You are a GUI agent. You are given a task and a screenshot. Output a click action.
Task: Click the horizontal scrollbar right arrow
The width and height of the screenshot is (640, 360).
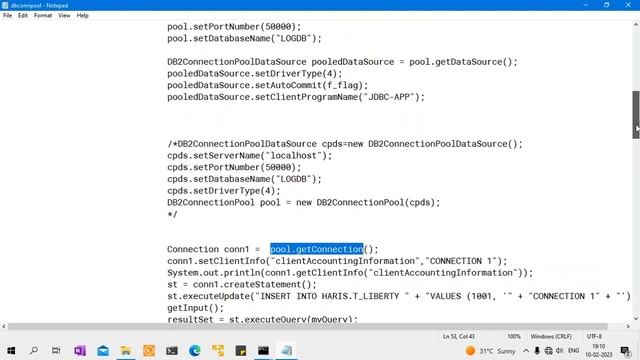[628, 327]
